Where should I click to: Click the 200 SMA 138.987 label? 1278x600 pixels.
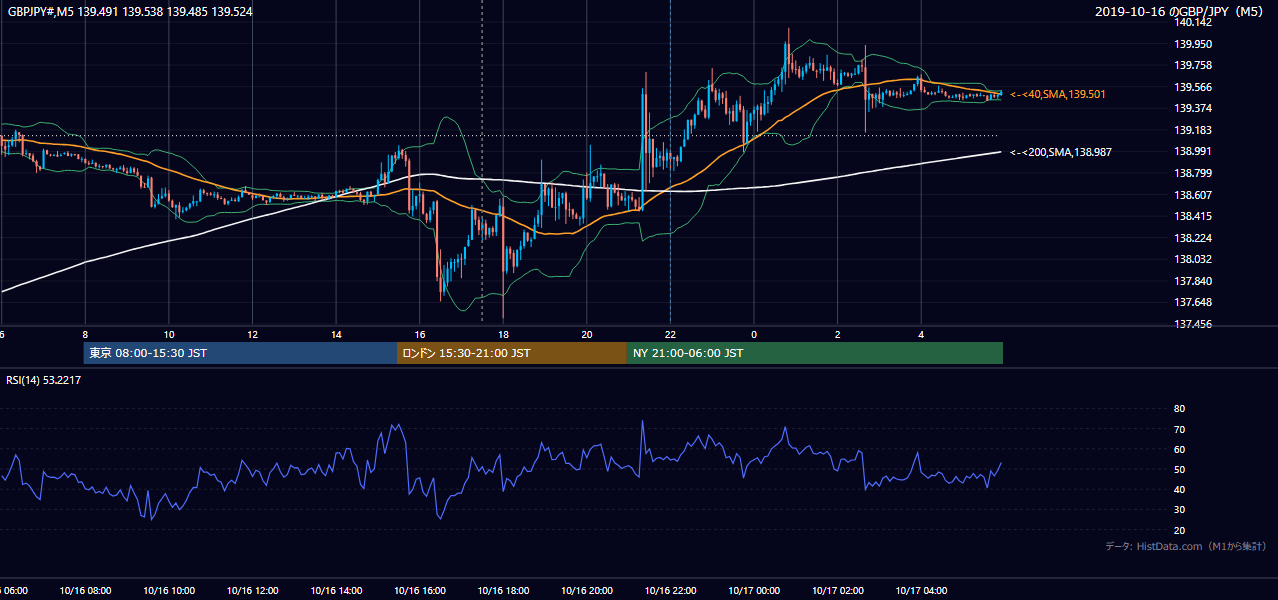click(1060, 152)
